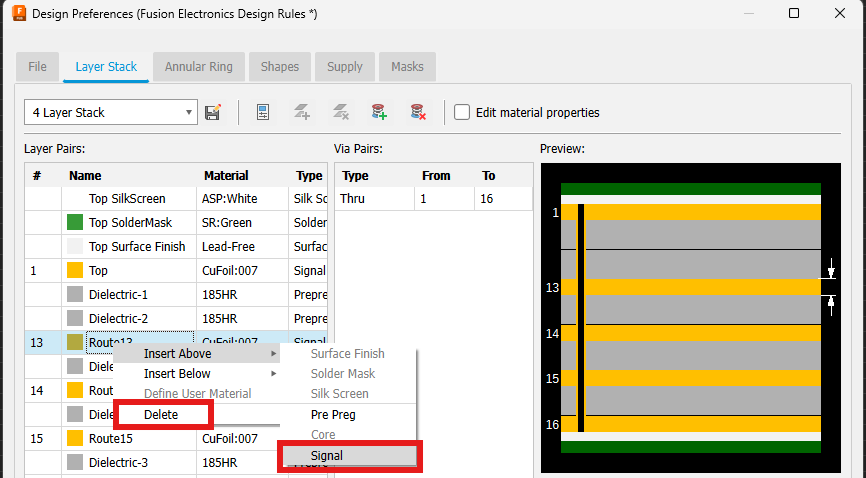Click the Layer Pairs # column header
The width and height of the screenshot is (866, 478).
point(43,176)
